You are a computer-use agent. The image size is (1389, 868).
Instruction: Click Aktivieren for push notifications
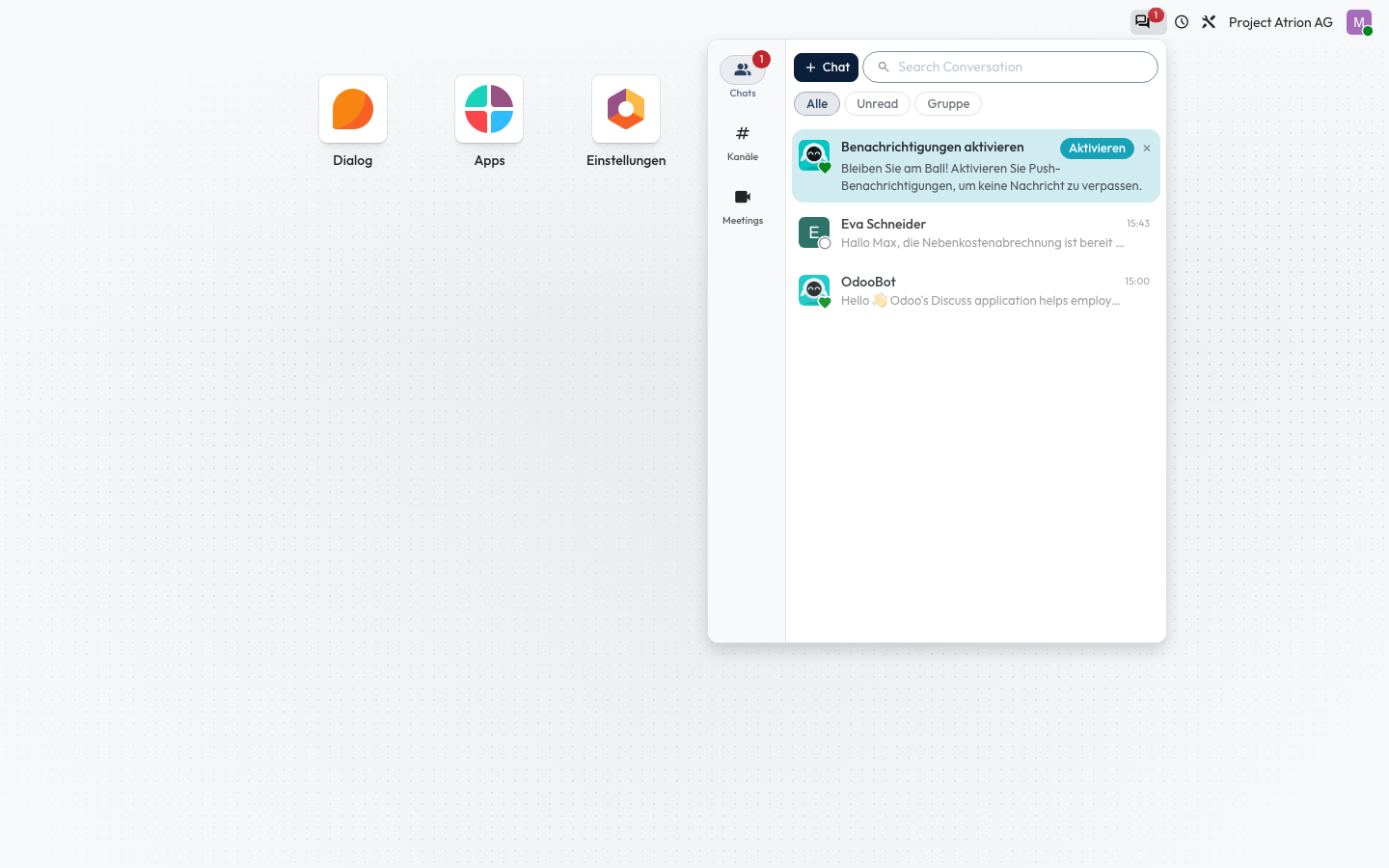1097,149
